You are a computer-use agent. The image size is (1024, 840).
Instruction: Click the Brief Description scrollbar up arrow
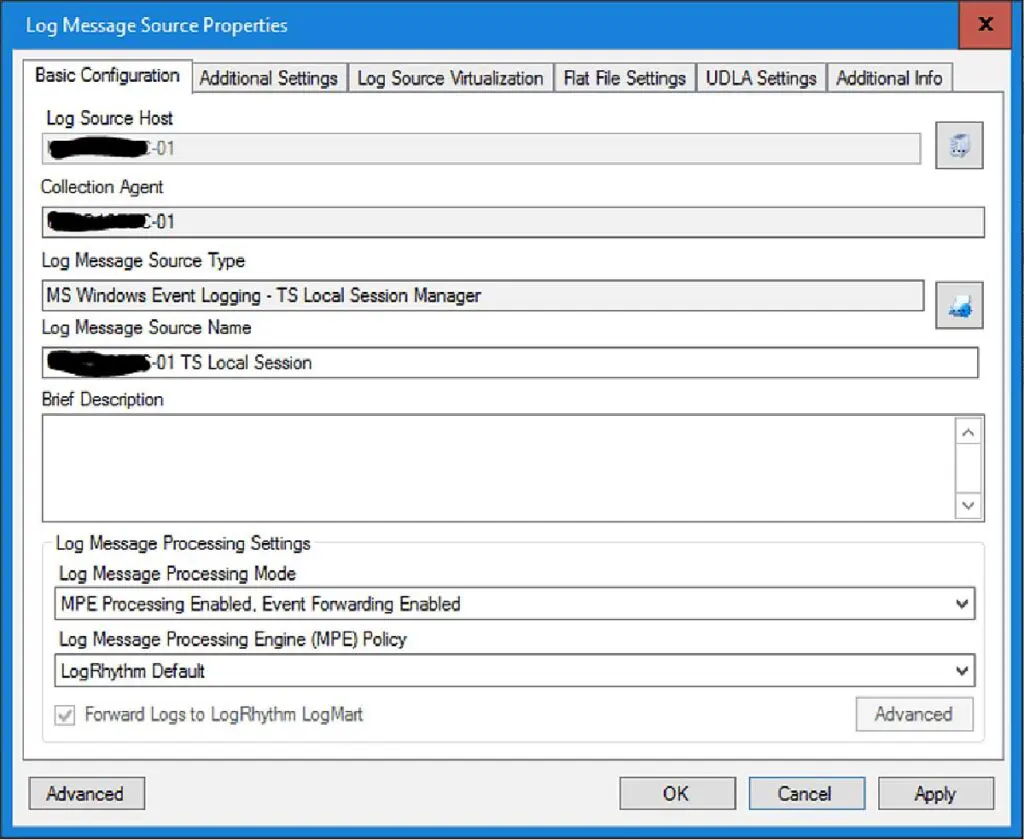[x=967, y=431]
